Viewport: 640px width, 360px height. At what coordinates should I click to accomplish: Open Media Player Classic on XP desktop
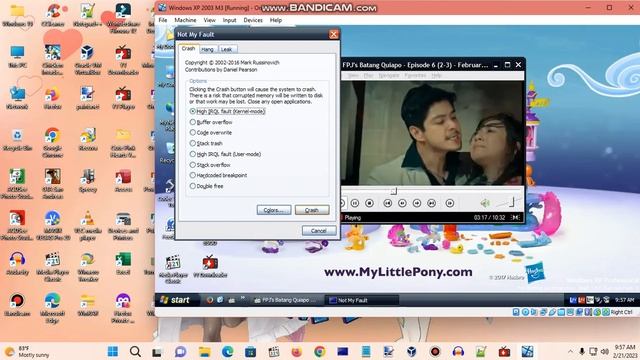[x=173, y=269]
